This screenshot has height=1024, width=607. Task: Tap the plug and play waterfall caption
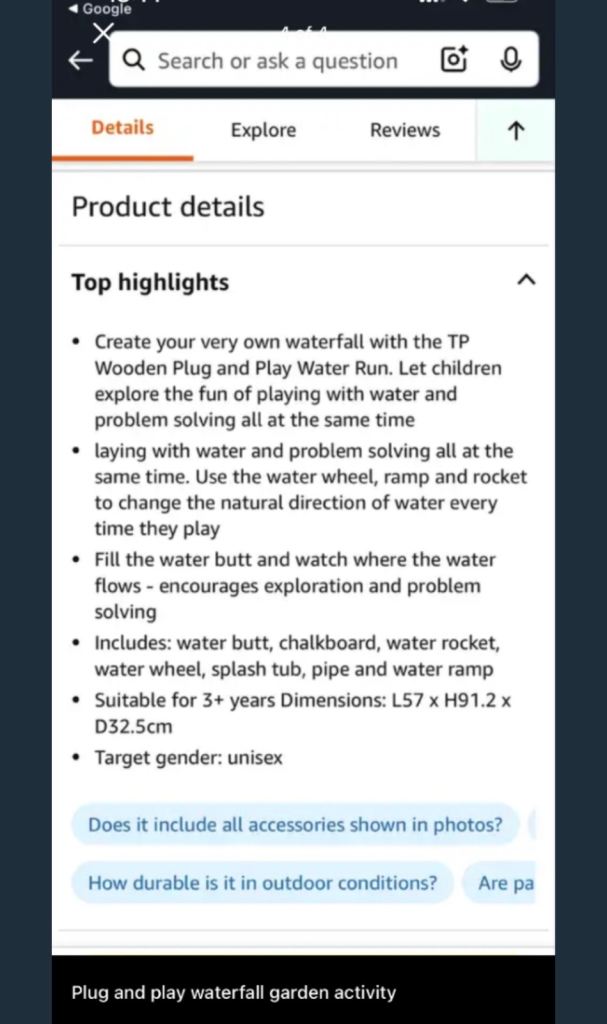coord(234,993)
